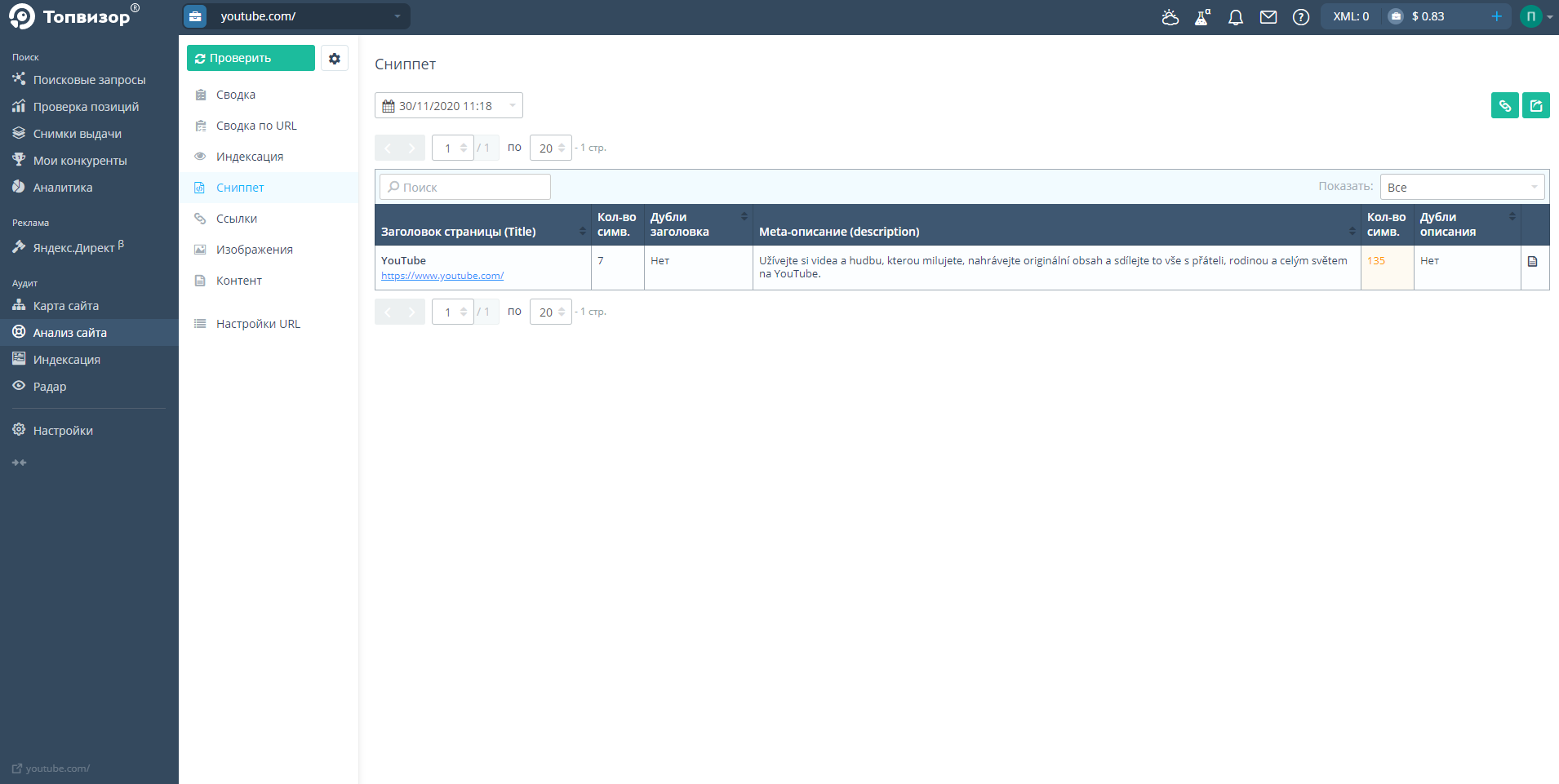This screenshot has height=784, width=1559.
Task: Open Индексация under Аудит in sidebar
Action: click(89, 360)
